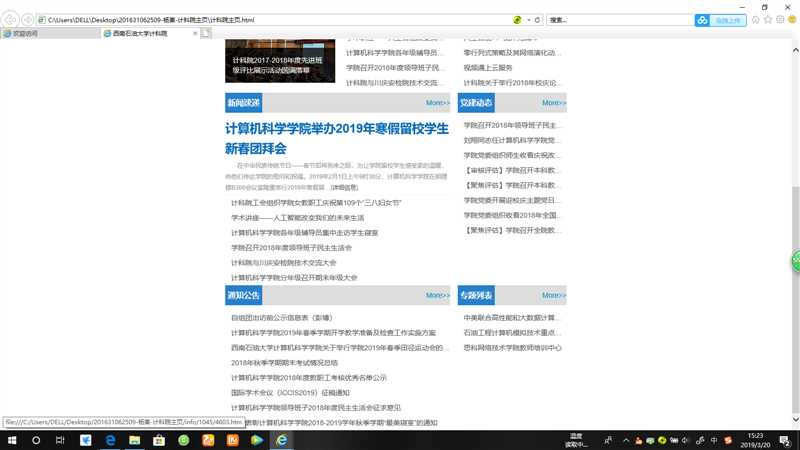Viewport: 800px width, 450px height.
Task: Open the taskbar volume icon
Action: (685, 440)
